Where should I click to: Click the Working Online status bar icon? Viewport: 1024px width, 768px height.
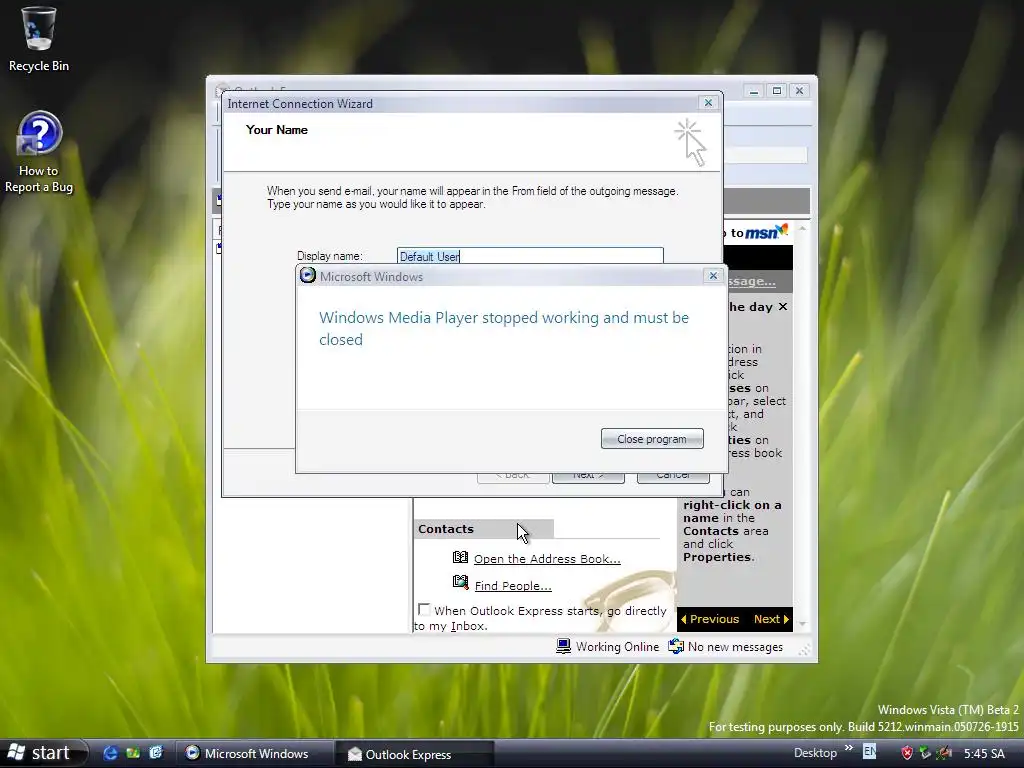coord(564,646)
